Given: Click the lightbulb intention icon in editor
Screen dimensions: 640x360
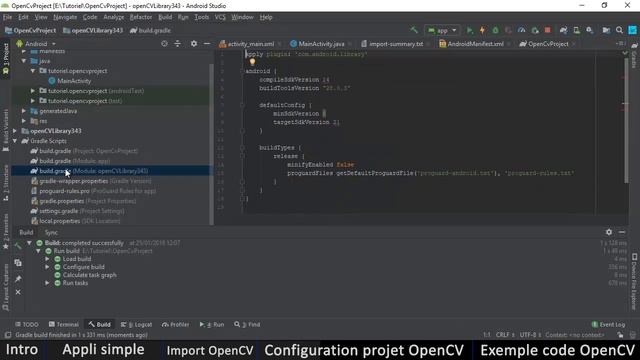Looking at the screenshot, I should pyautogui.click(x=252, y=62).
